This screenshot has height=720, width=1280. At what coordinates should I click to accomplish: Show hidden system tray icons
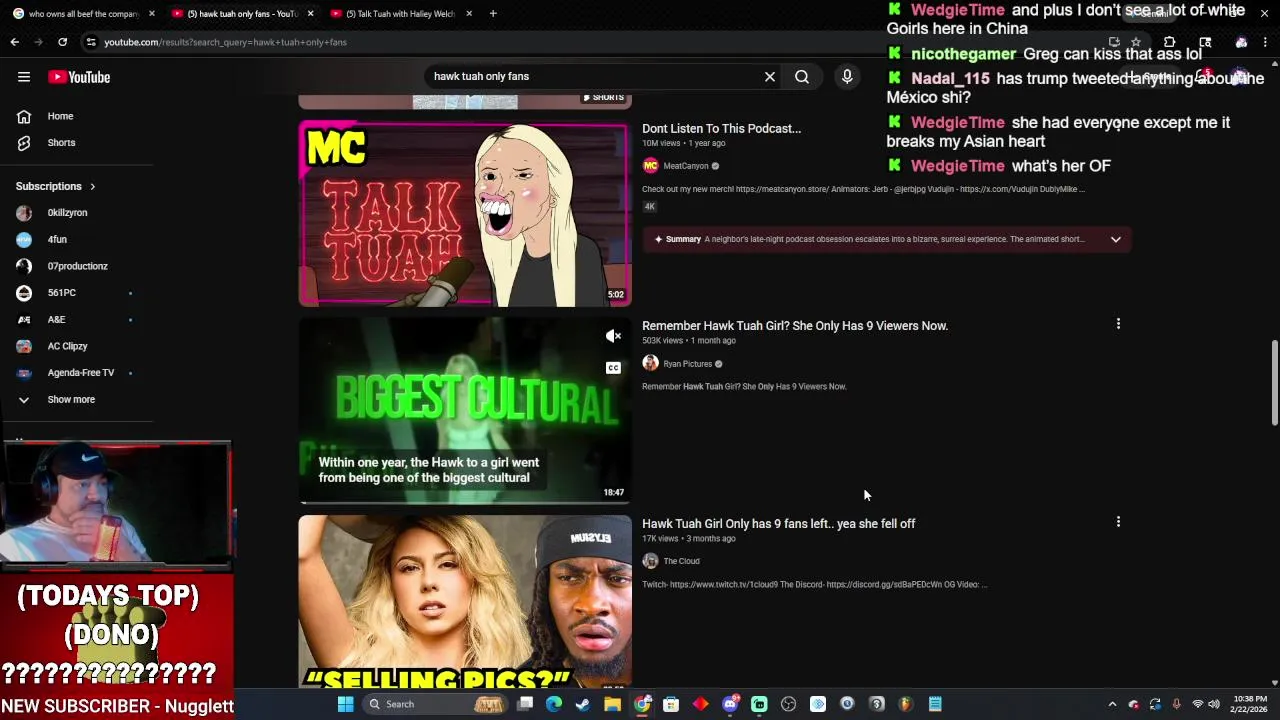1112,704
